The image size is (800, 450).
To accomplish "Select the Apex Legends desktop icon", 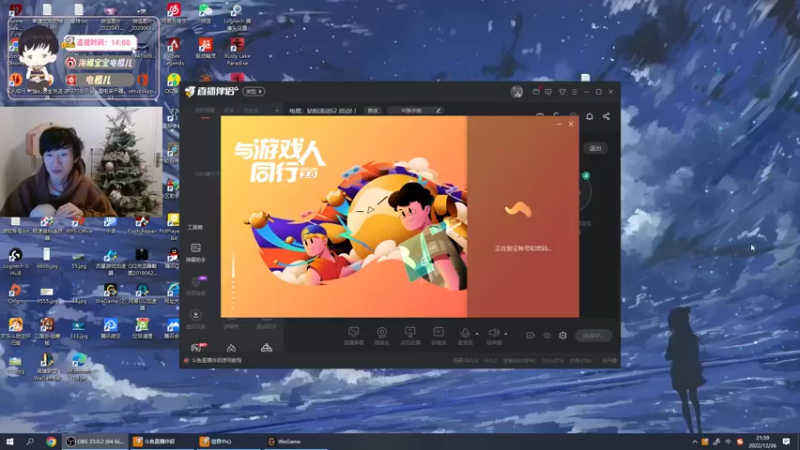I will pos(174,52).
